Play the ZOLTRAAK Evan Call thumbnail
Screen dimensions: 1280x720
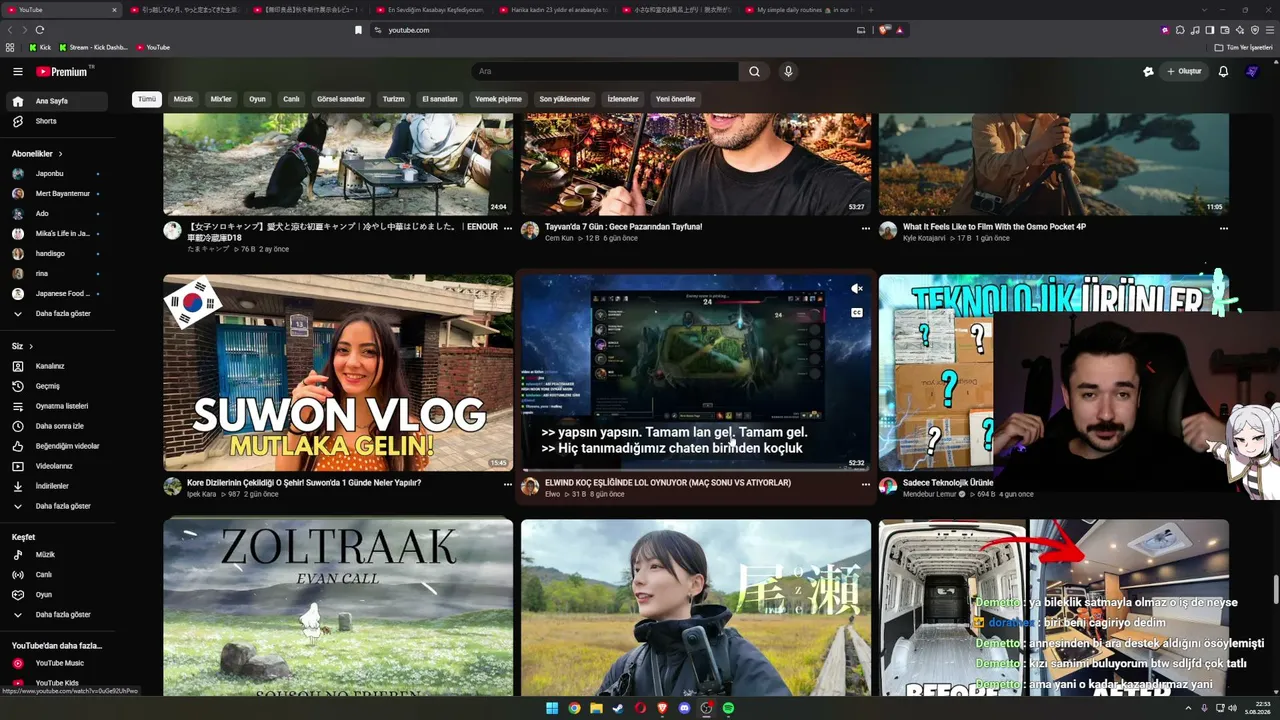point(338,607)
